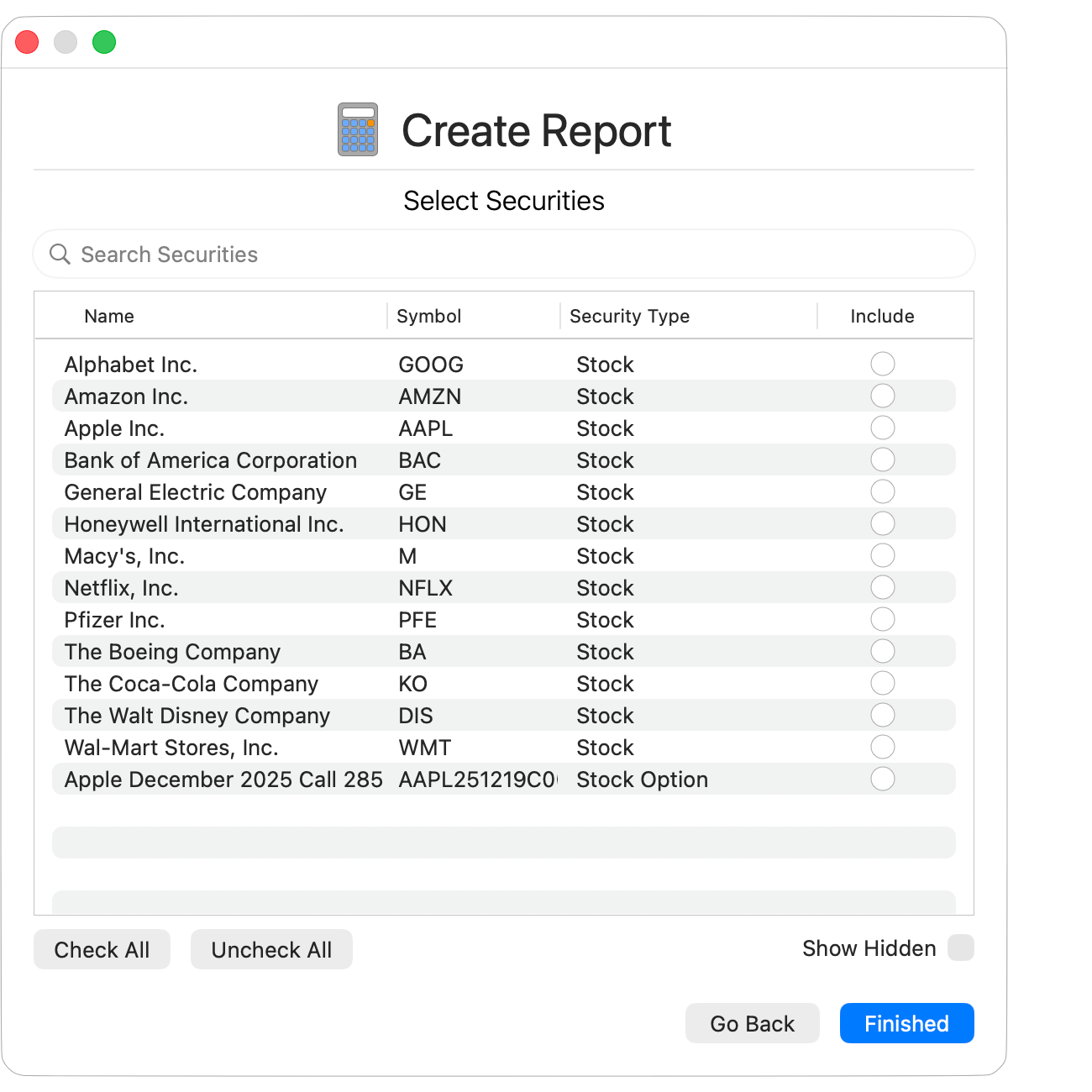Include Alphabet Inc. in the report
This screenshot has width=1092, height=1092.
pos(882,364)
